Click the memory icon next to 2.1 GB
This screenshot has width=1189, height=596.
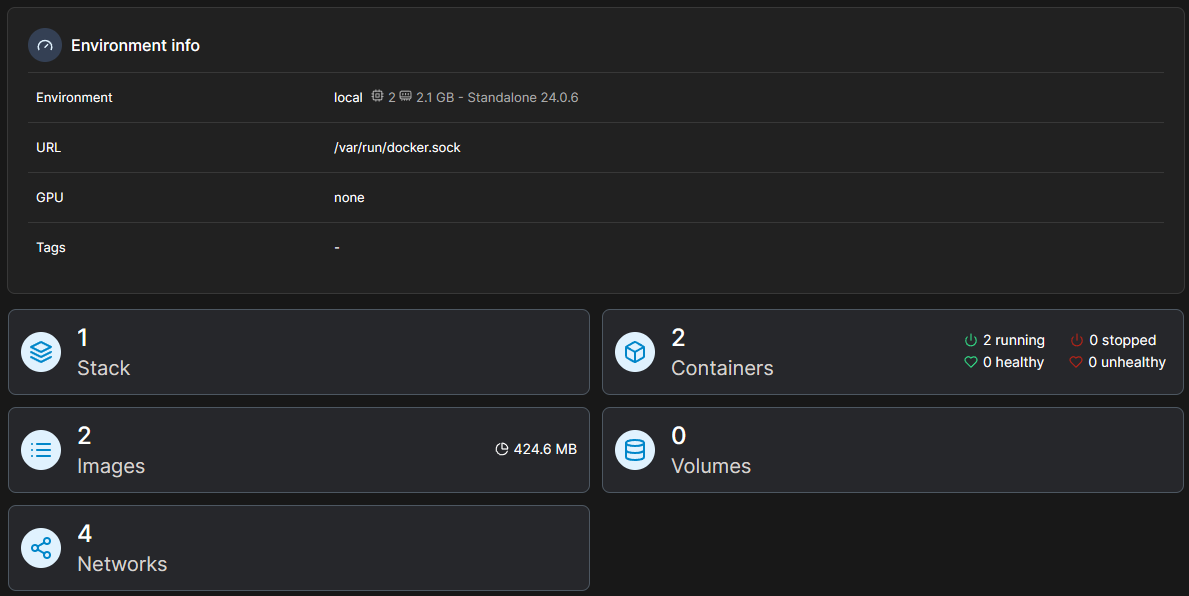click(405, 97)
